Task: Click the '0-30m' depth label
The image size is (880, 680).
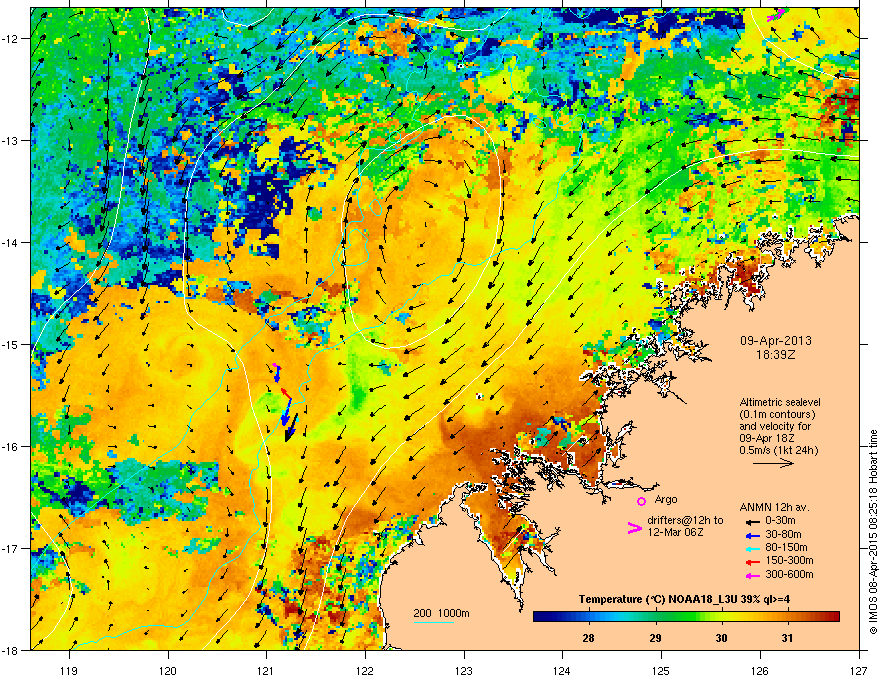Action: pyautogui.click(x=780, y=520)
